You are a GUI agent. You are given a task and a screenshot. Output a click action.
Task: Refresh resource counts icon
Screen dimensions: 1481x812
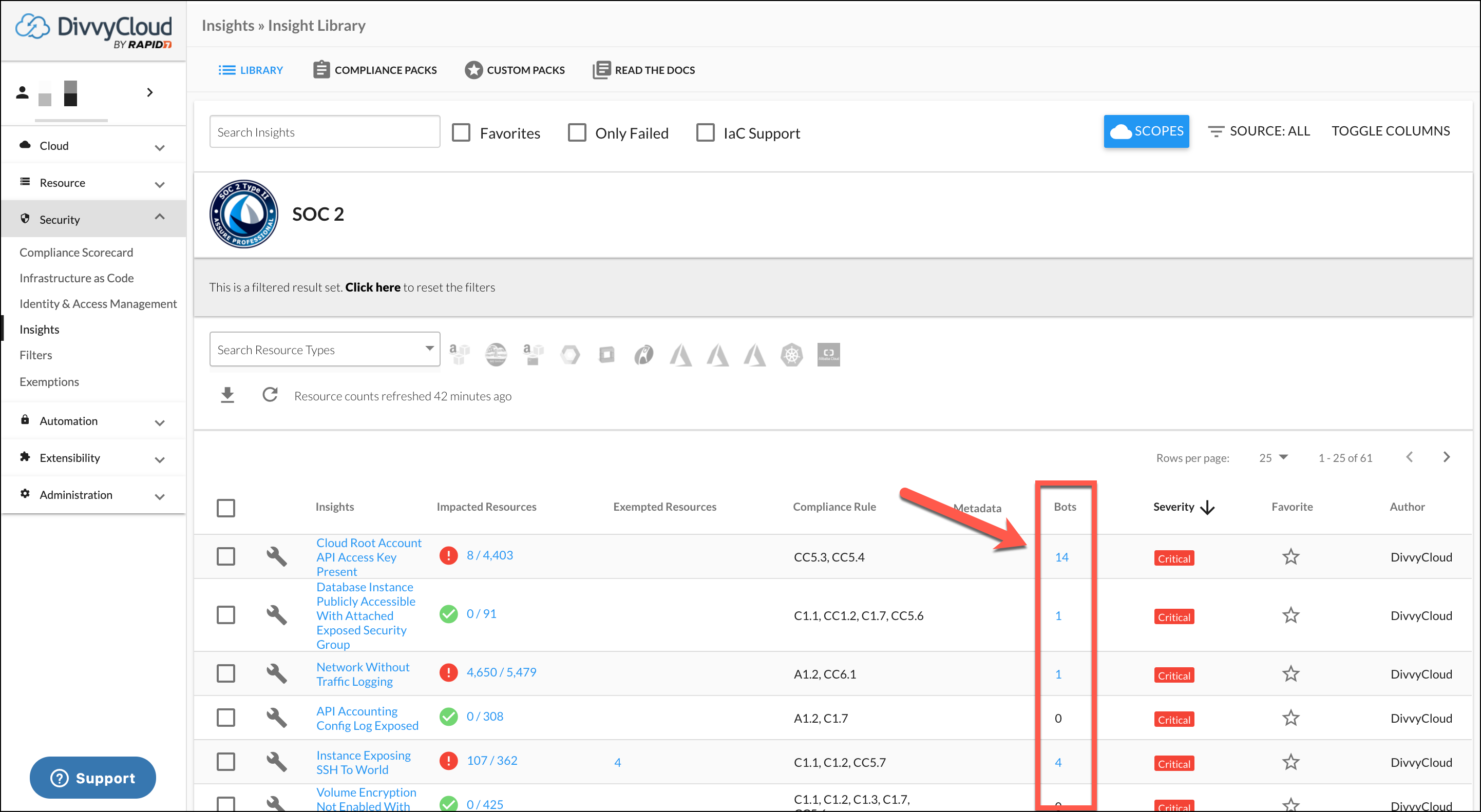270,395
